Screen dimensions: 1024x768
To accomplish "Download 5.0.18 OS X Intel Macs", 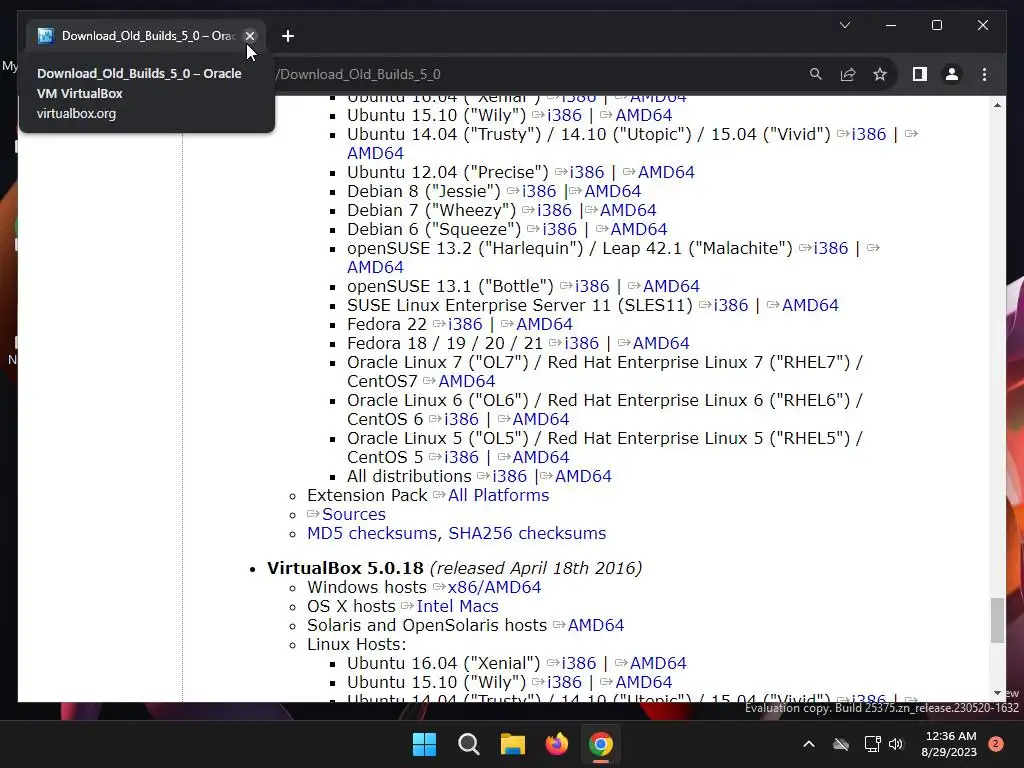I will 457,606.
